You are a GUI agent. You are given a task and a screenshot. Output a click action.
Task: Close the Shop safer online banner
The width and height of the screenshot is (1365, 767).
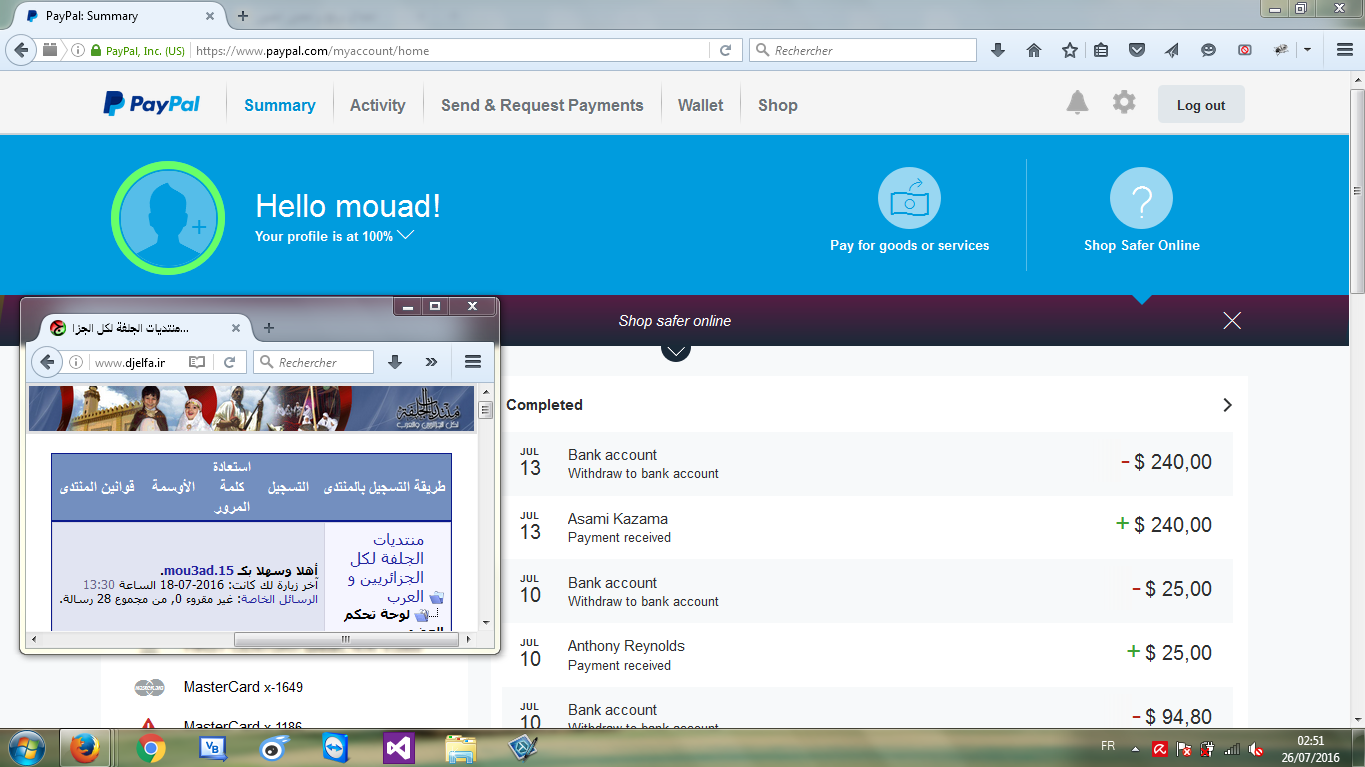point(1232,320)
